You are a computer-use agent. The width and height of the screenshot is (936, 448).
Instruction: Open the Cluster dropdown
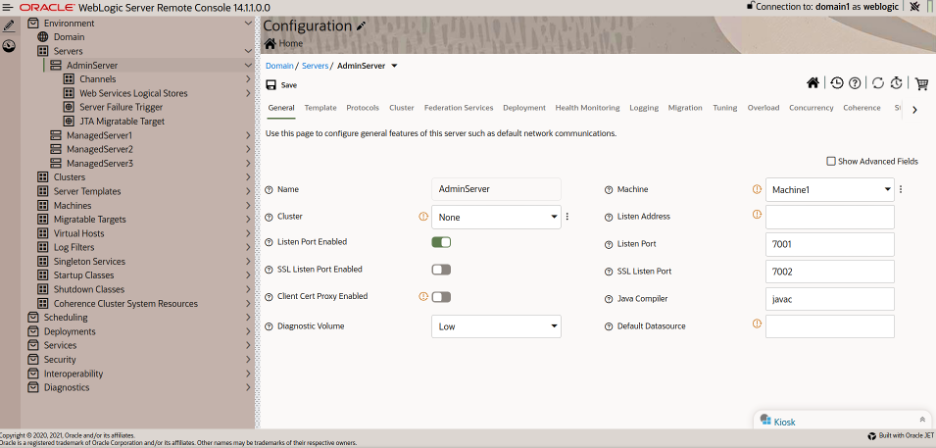click(496, 217)
